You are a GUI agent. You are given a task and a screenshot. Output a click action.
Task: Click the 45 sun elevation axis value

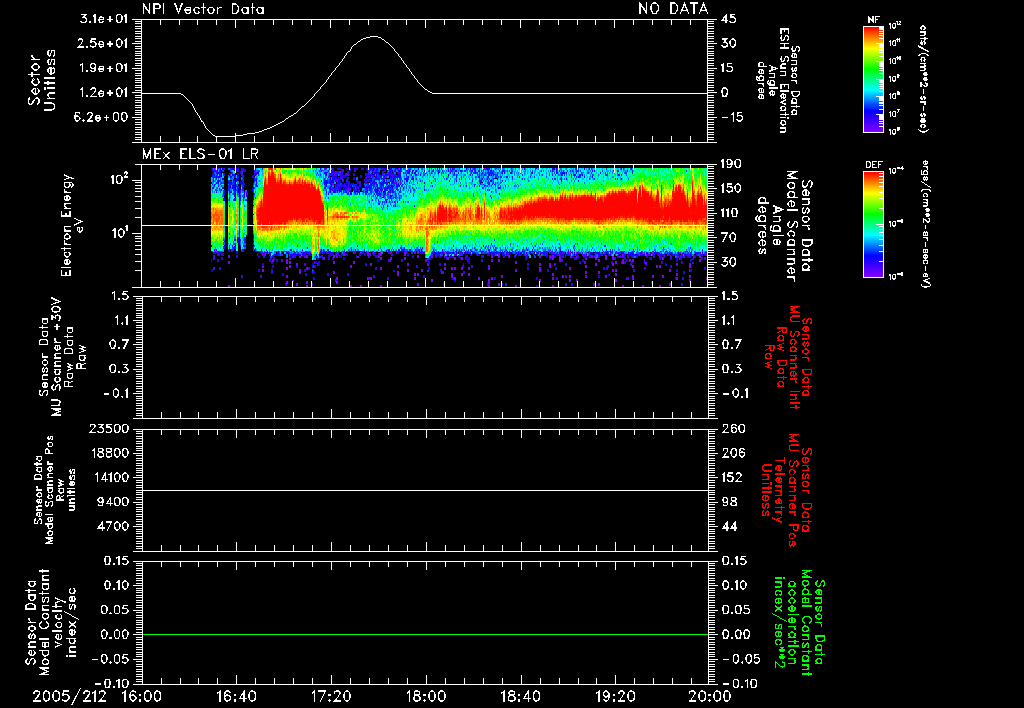pyautogui.click(x=729, y=18)
